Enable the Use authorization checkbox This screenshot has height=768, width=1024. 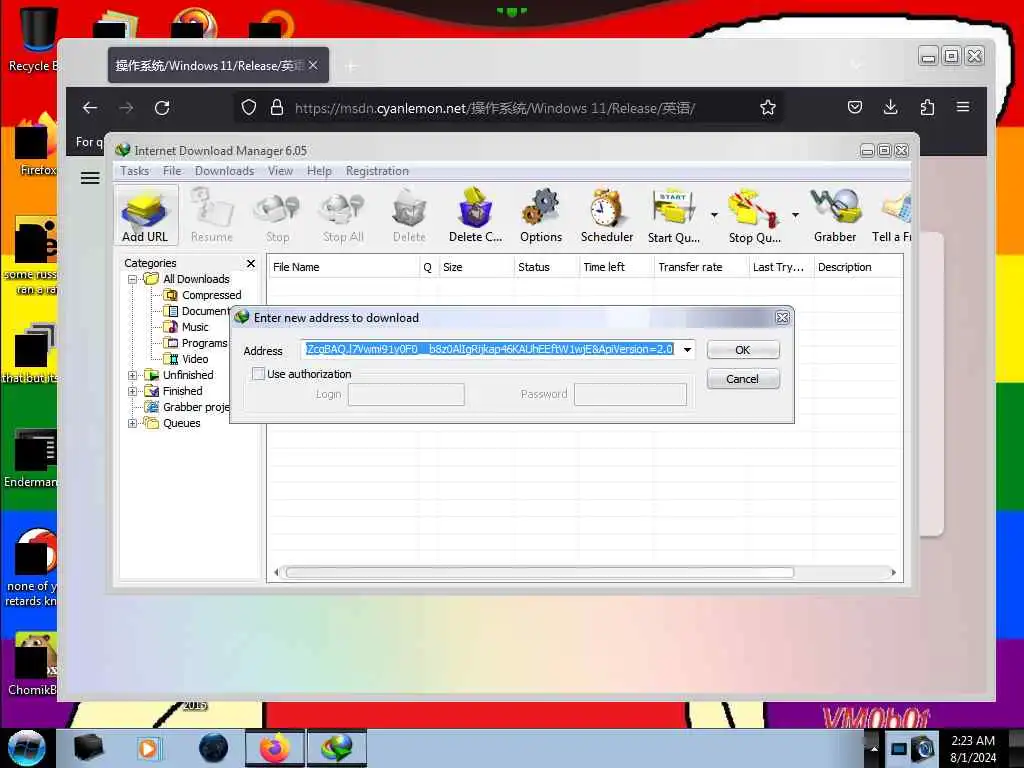coord(259,374)
